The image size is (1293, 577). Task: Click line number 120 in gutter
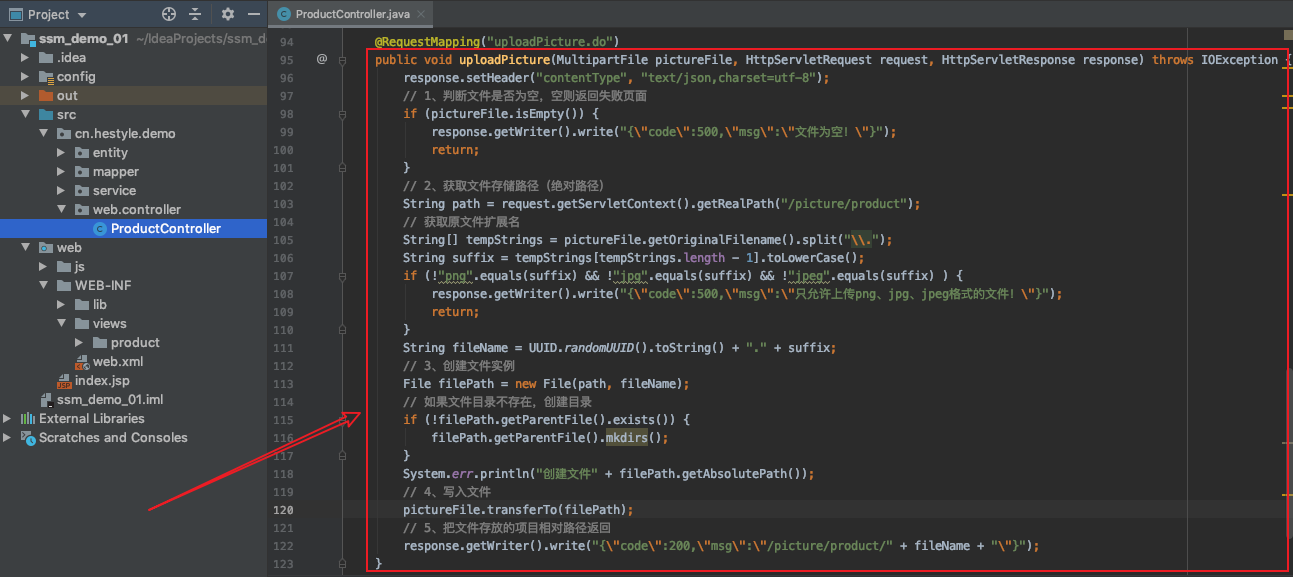[286, 509]
